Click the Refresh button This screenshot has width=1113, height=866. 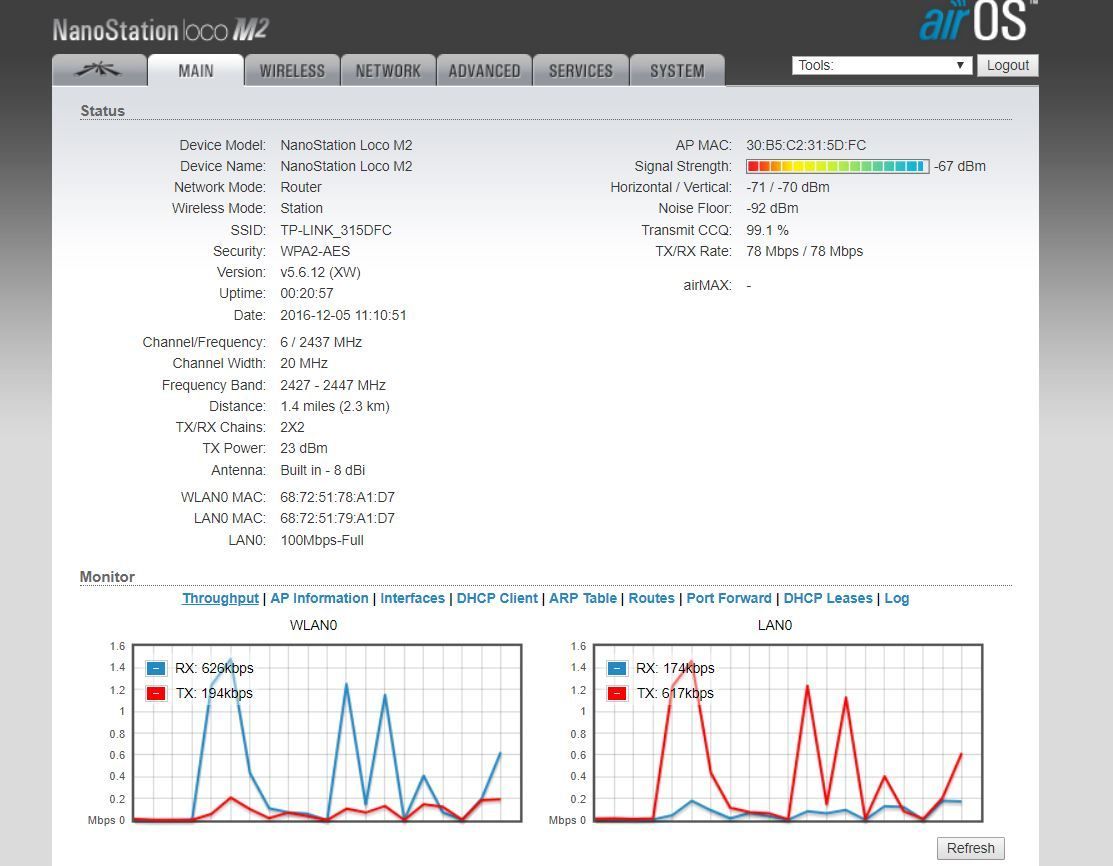coord(970,848)
